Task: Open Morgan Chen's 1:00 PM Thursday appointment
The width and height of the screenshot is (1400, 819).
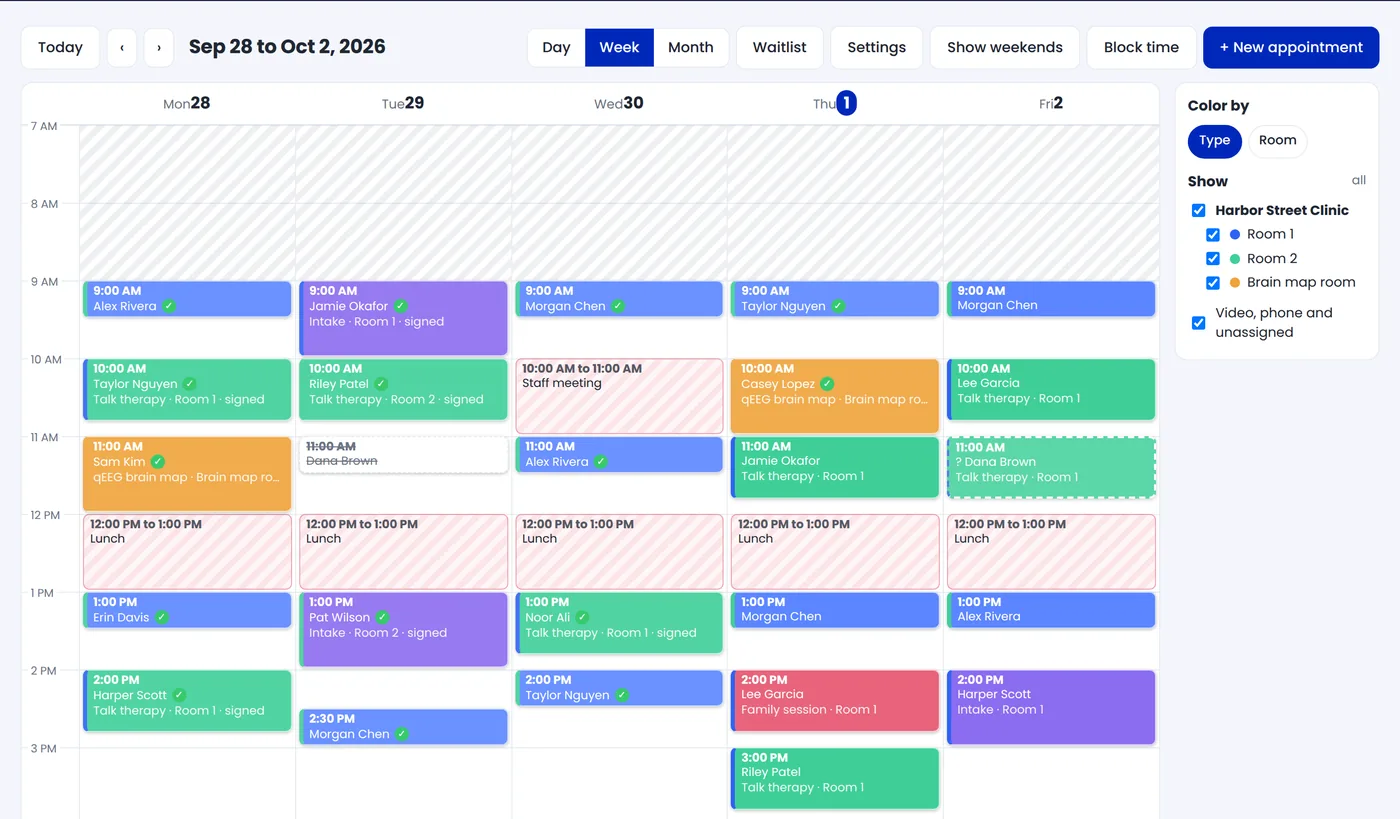Action: tap(835, 610)
